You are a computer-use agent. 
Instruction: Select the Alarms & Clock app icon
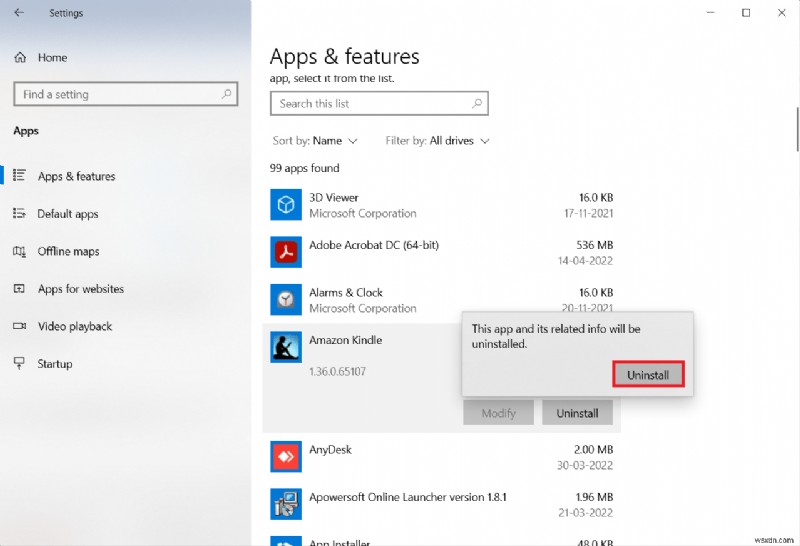tap(286, 300)
